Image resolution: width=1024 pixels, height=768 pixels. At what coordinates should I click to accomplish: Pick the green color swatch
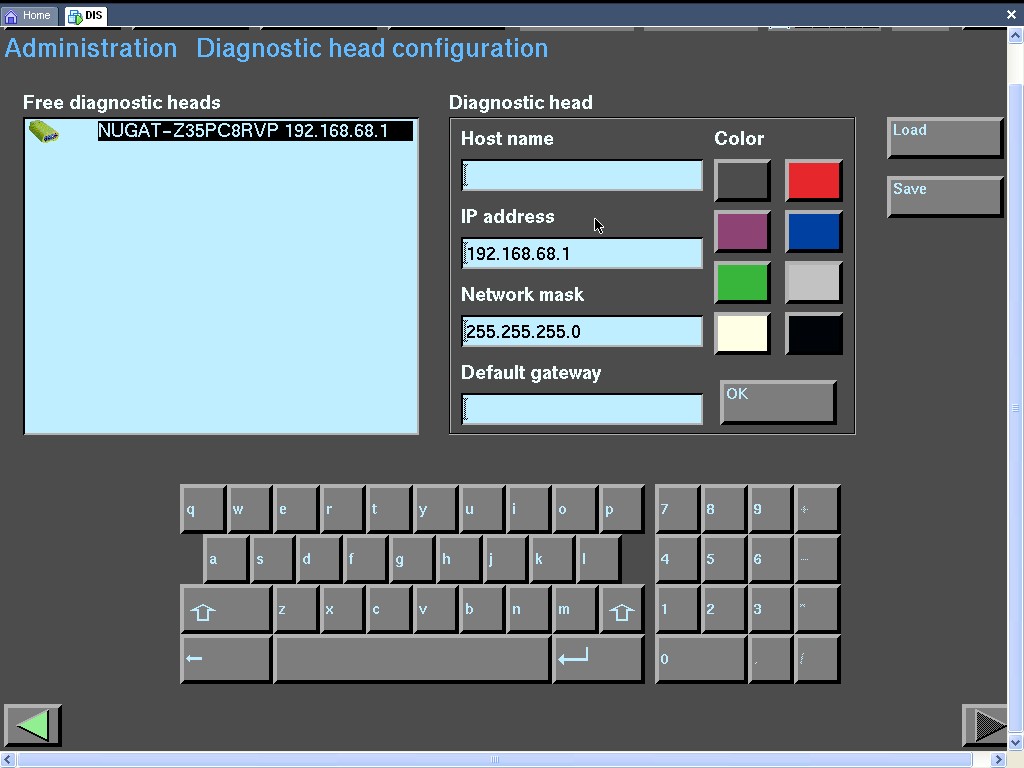742,283
